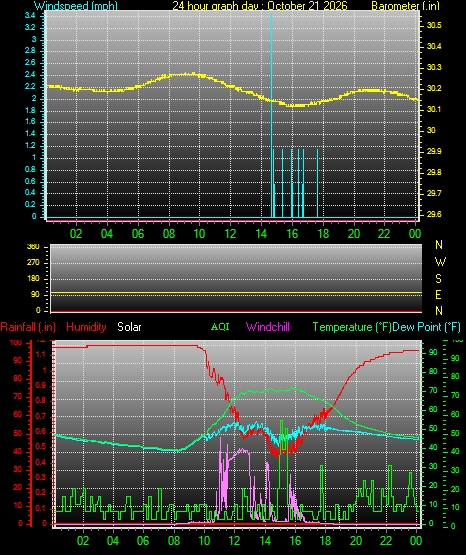
Task: Click the 'S' compass direction label
Action: (438, 279)
